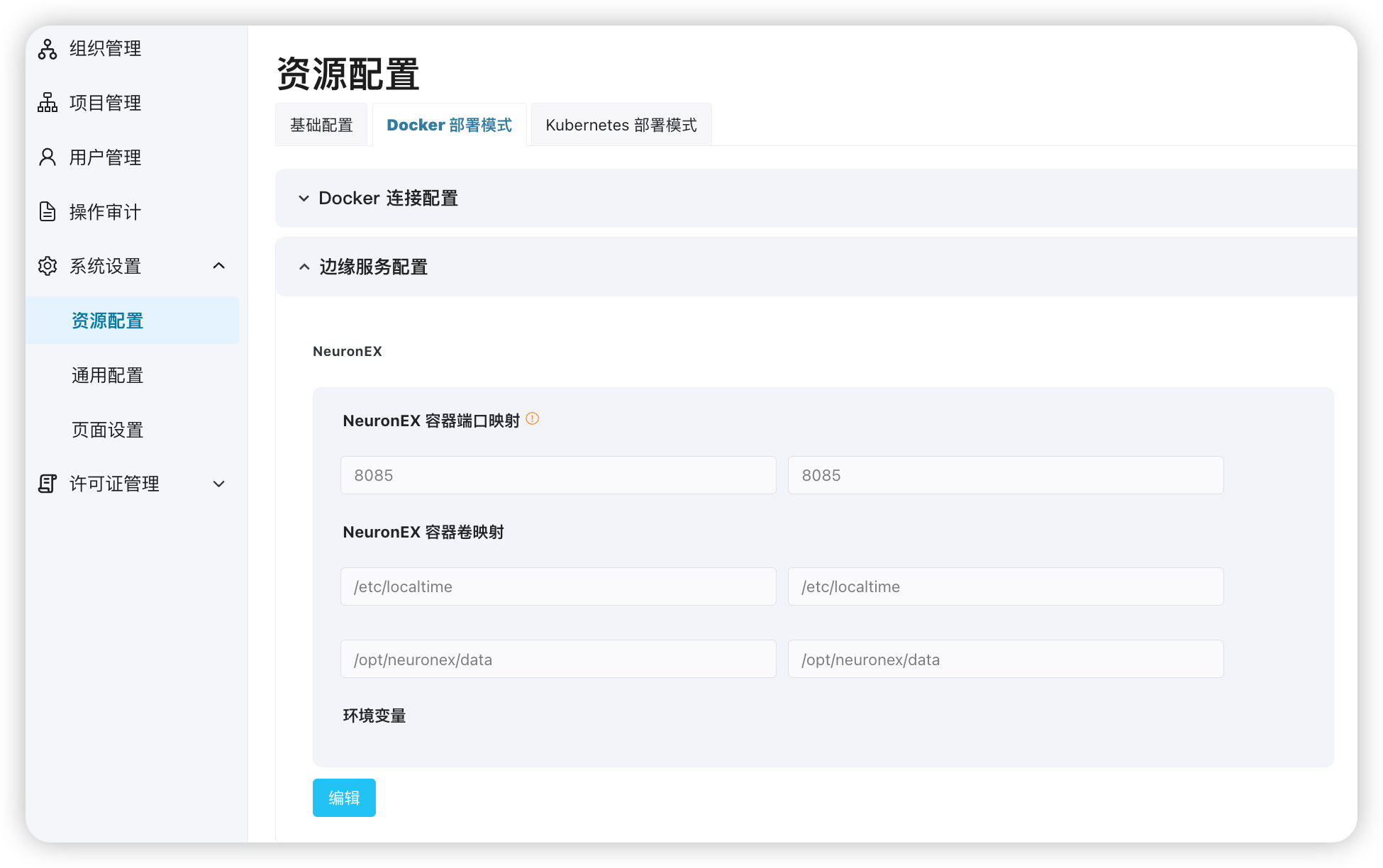Image resolution: width=1383 pixels, height=868 pixels.
Task: Click the 许可证管理 license icon
Action: tap(48, 484)
